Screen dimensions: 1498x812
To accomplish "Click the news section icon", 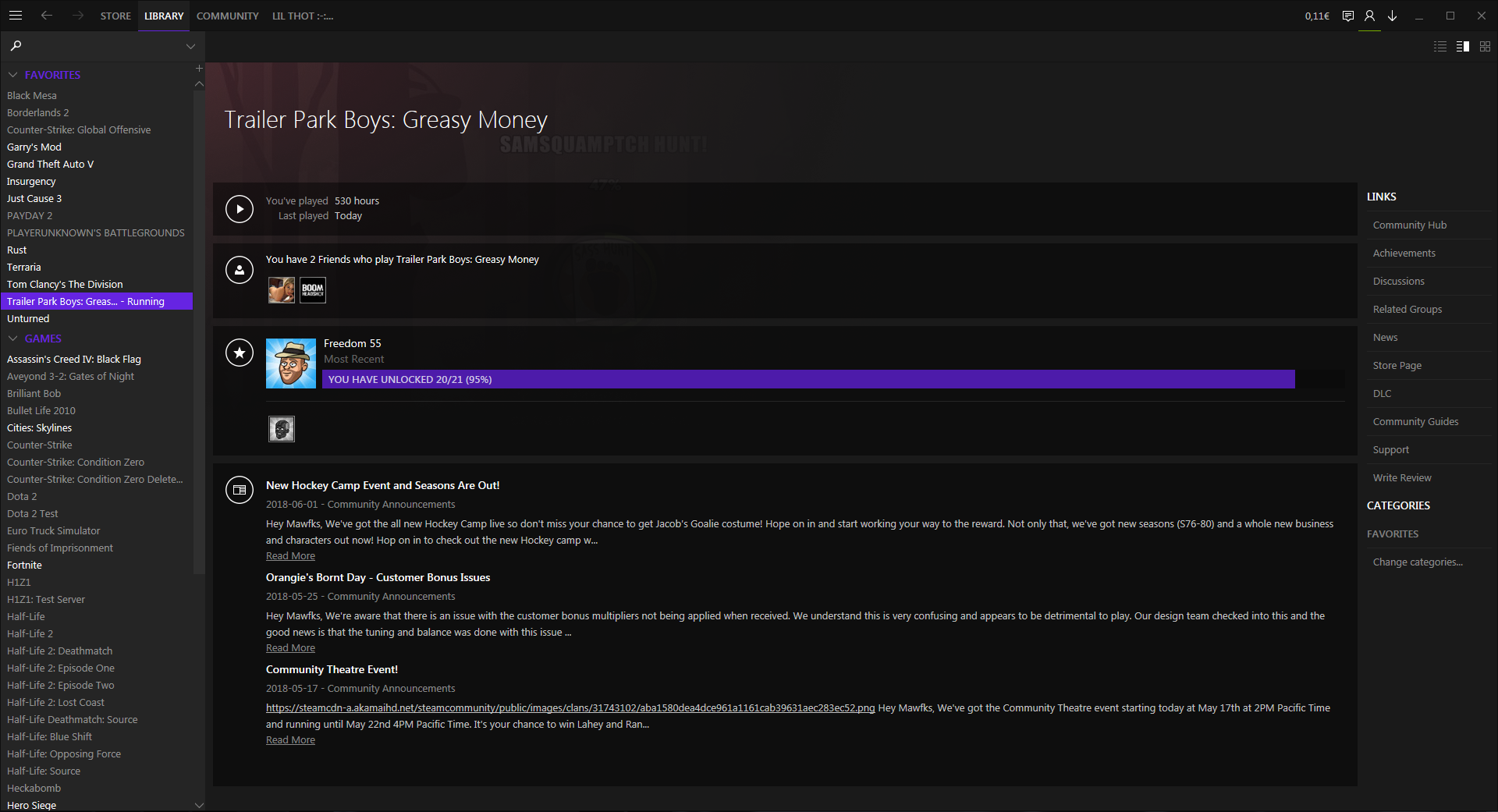I will pos(240,490).
